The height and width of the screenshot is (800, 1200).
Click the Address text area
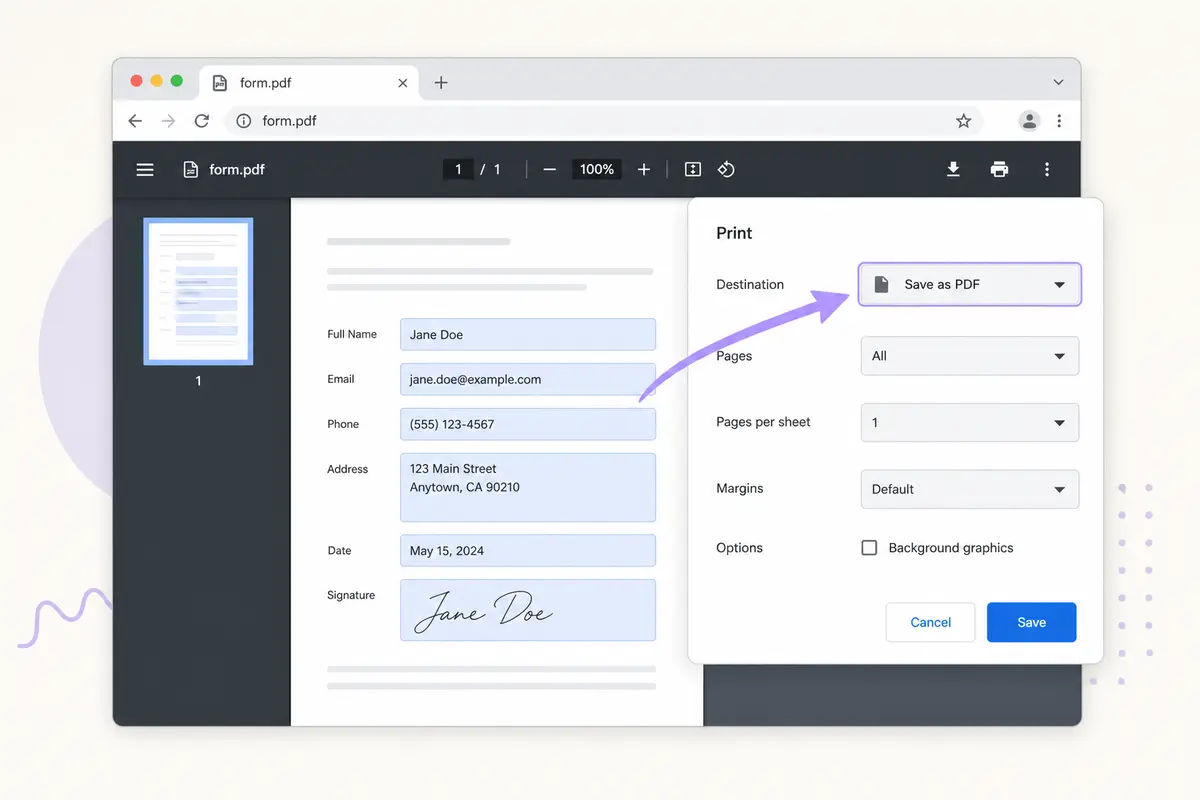pyautogui.click(x=528, y=487)
